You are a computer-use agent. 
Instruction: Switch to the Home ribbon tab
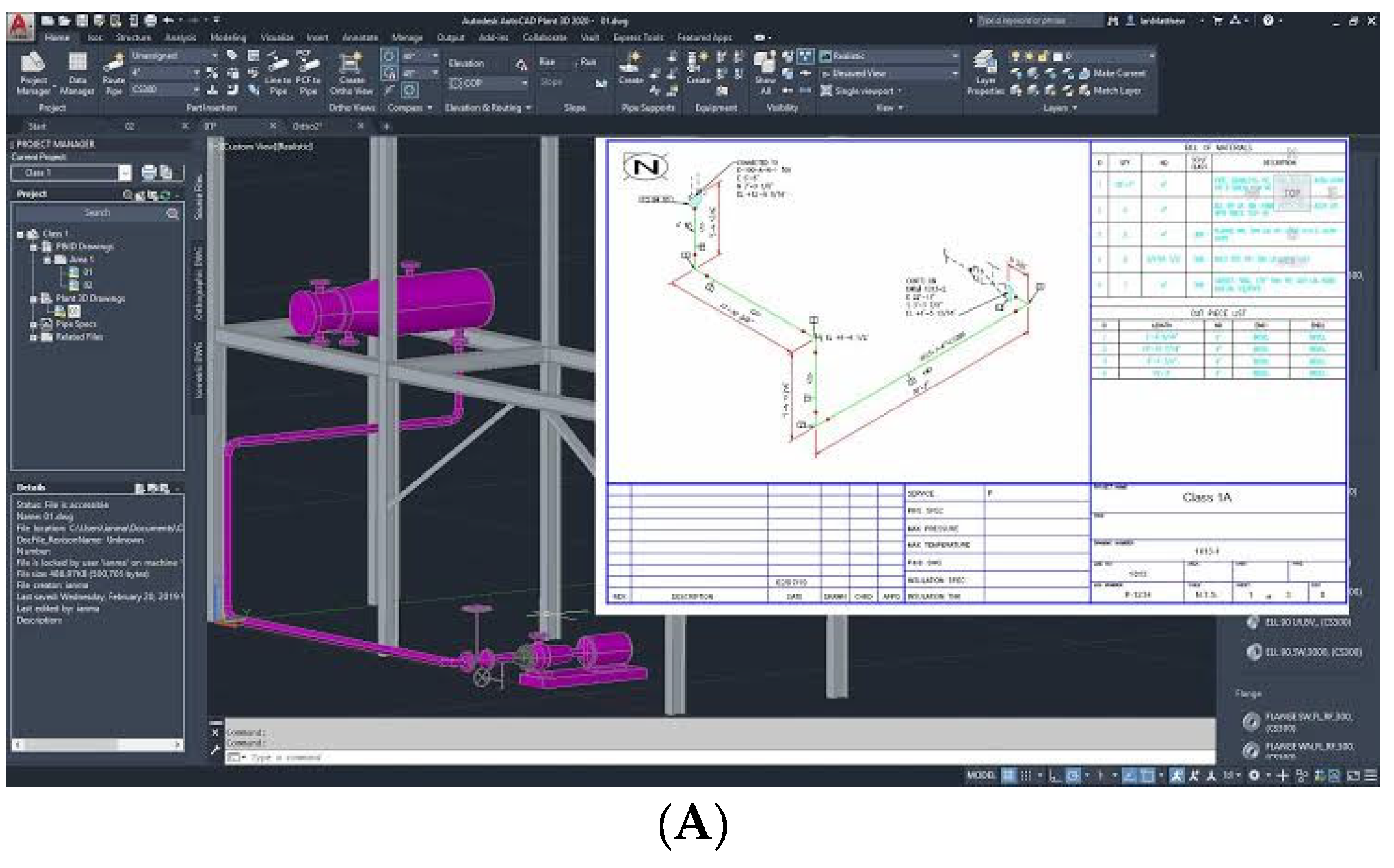[57, 37]
